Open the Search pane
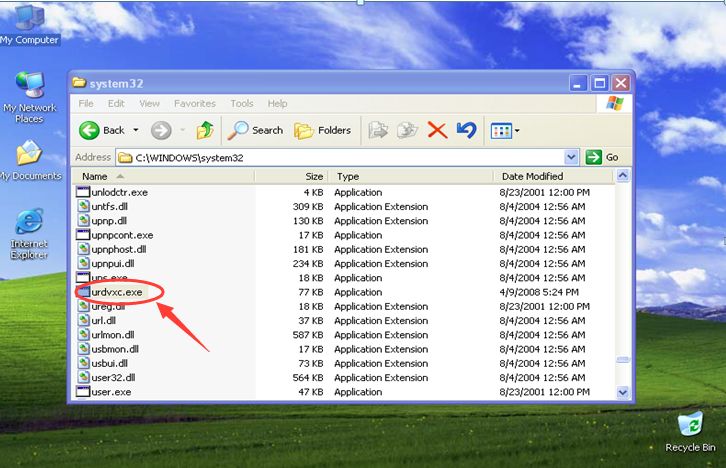Viewport: 726px width, 468px height. (255, 131)
